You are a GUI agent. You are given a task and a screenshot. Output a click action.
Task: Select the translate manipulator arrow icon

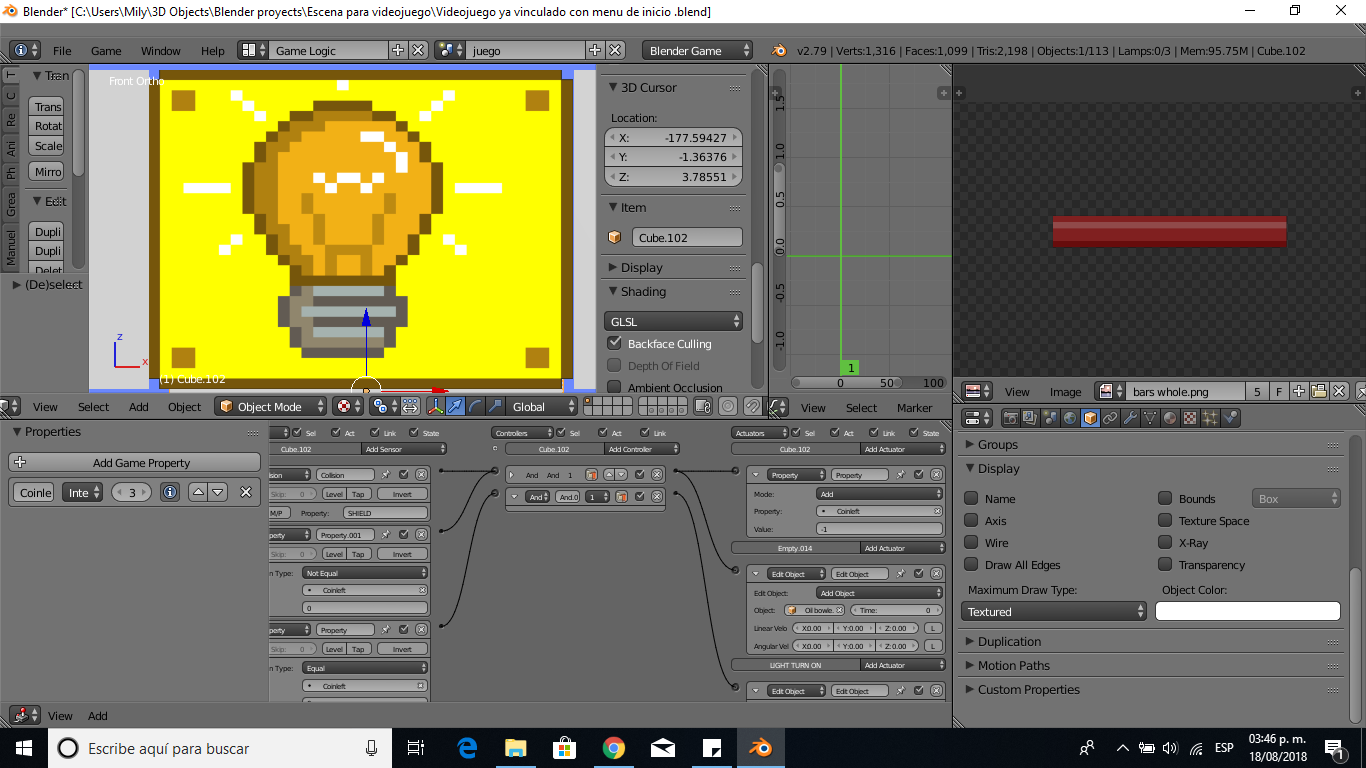click(x=455, y=407)
